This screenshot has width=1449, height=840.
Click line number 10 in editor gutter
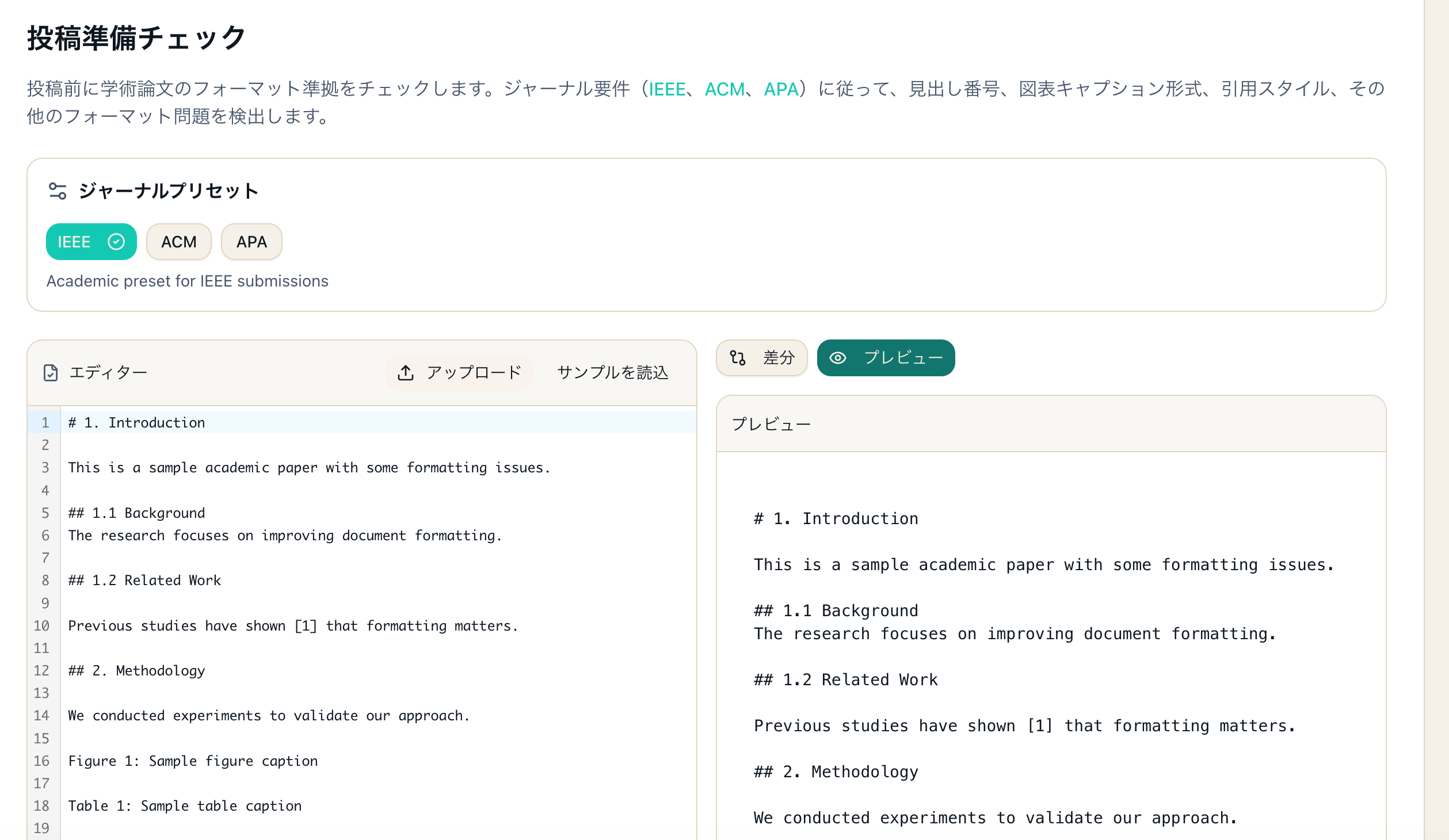pyautogui.click(x=41, y=625)
